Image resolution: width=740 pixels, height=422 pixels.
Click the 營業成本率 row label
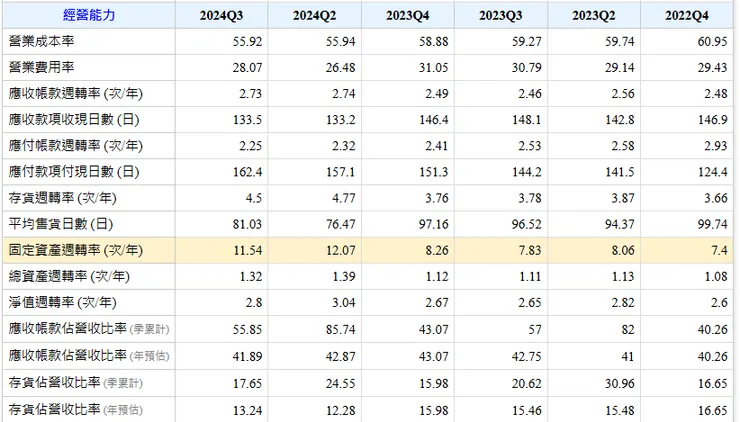coord(42,41)
